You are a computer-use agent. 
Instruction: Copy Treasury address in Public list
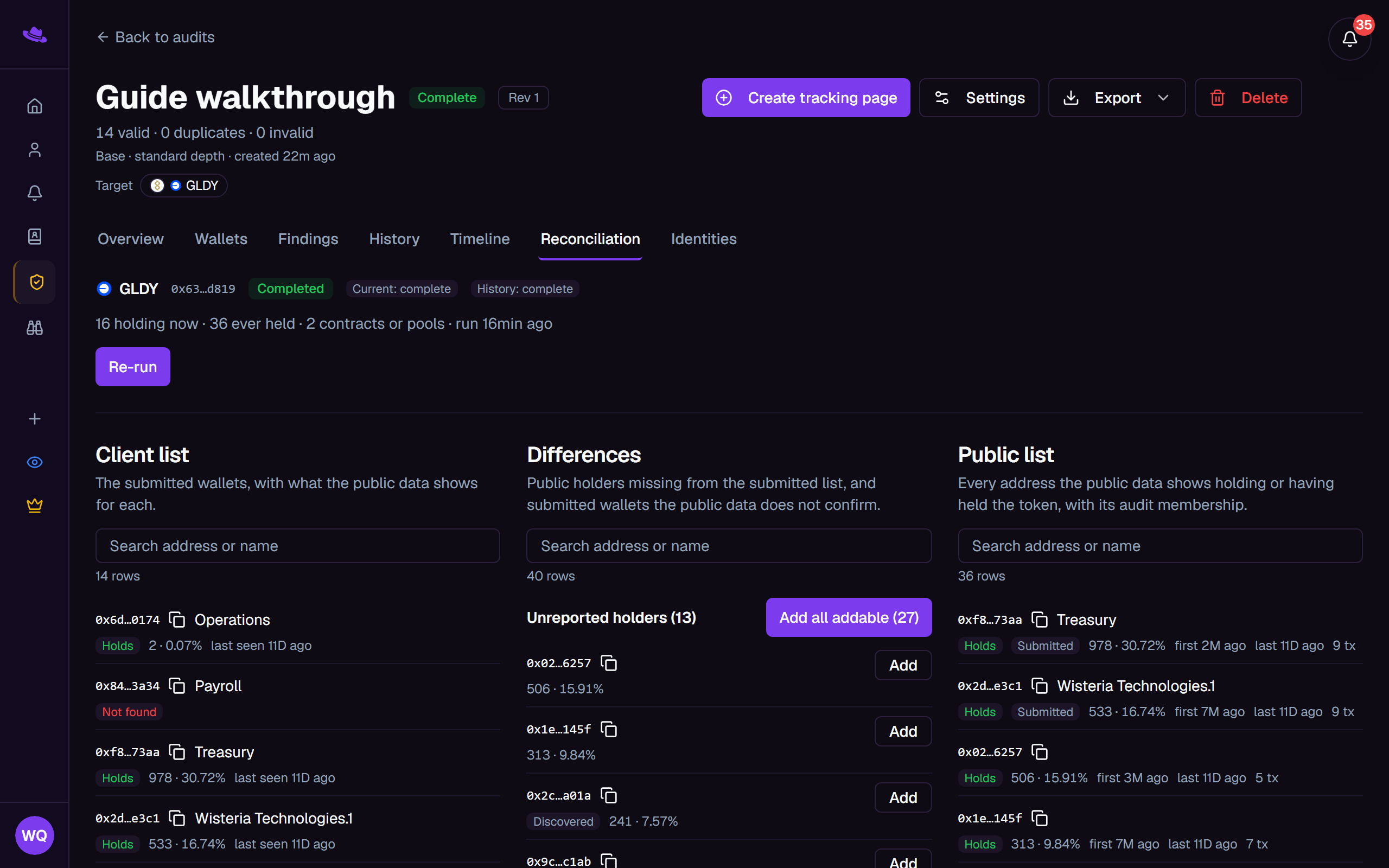click(1040, 620)
